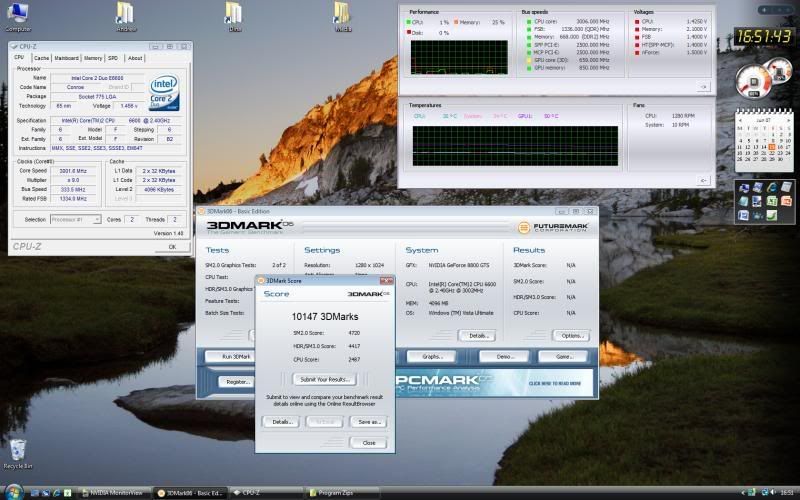The image size is (800, 500).
Task: Click the 10147 3DMarks score text
Action: (325, 317)
